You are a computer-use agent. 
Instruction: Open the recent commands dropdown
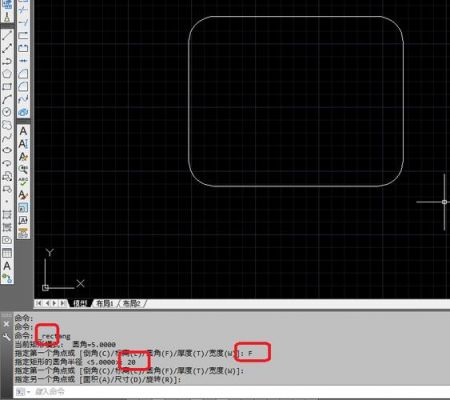[x=23, y=392]
